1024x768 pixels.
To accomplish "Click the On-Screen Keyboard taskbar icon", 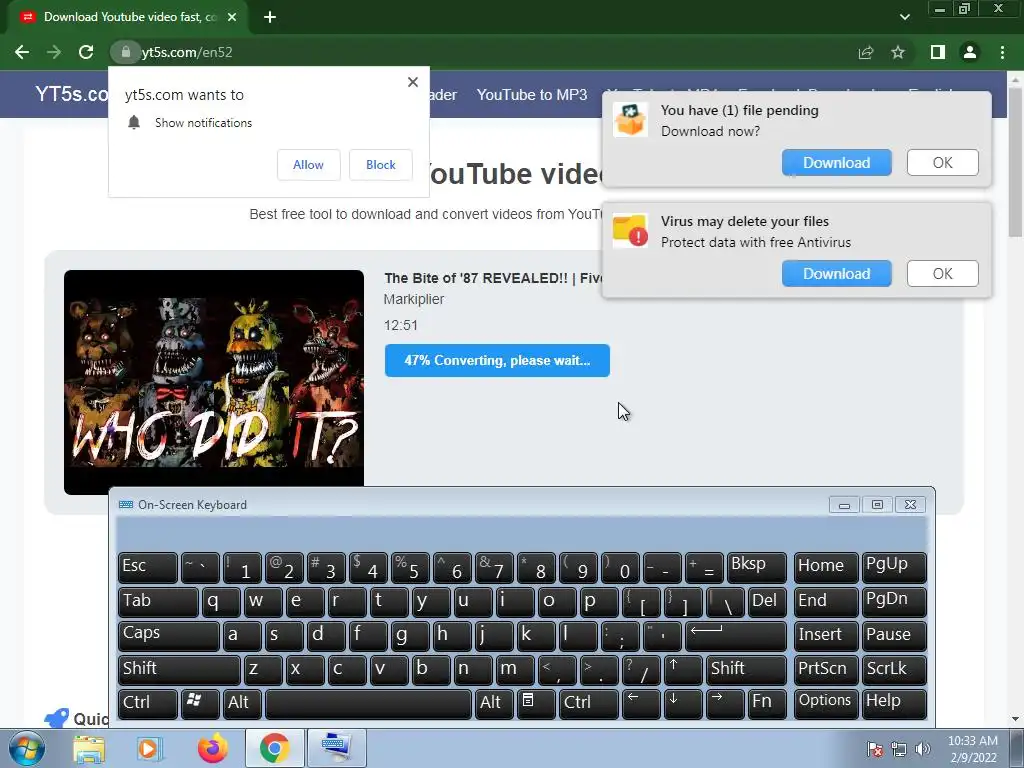I will point(336,748).
